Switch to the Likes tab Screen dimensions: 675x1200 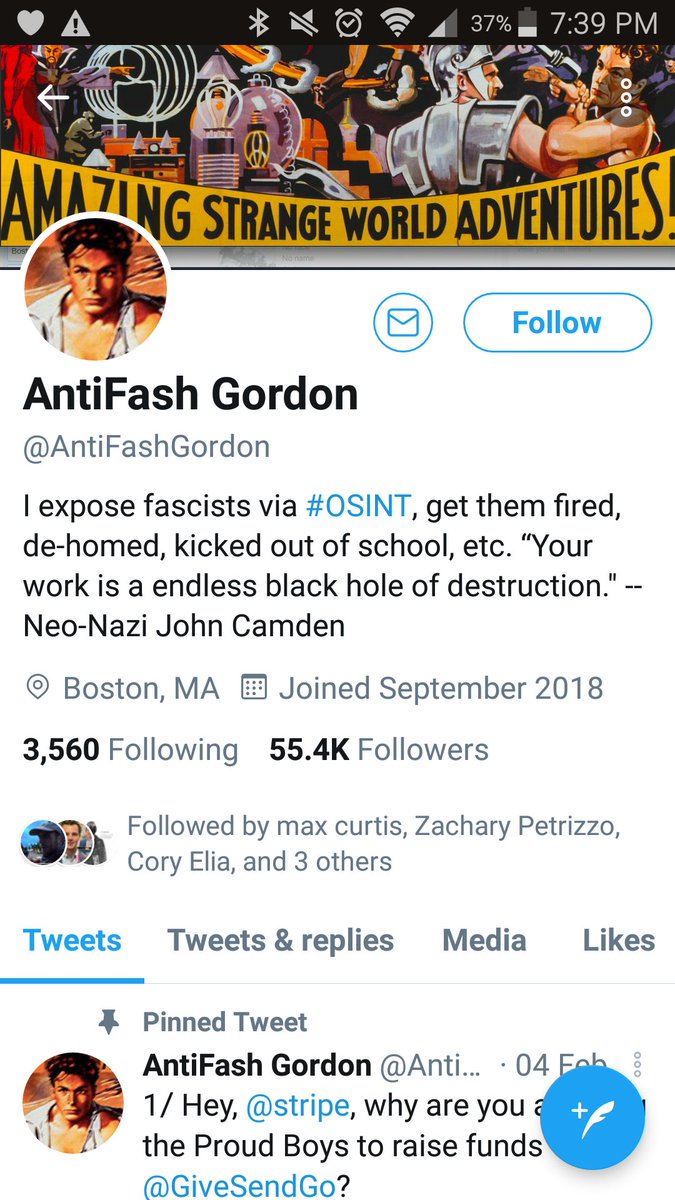click(x=619, y=941)
